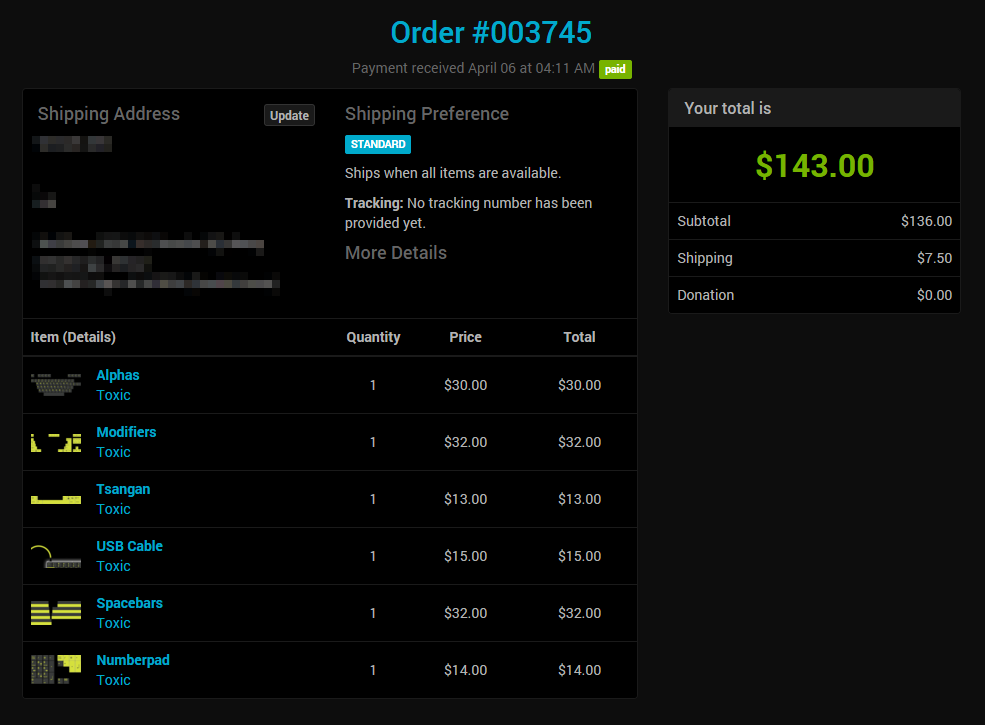This screenshot has height=725, width=985.
Task: Click the Shipping Preference heading
Action: [x=427, y=114]
